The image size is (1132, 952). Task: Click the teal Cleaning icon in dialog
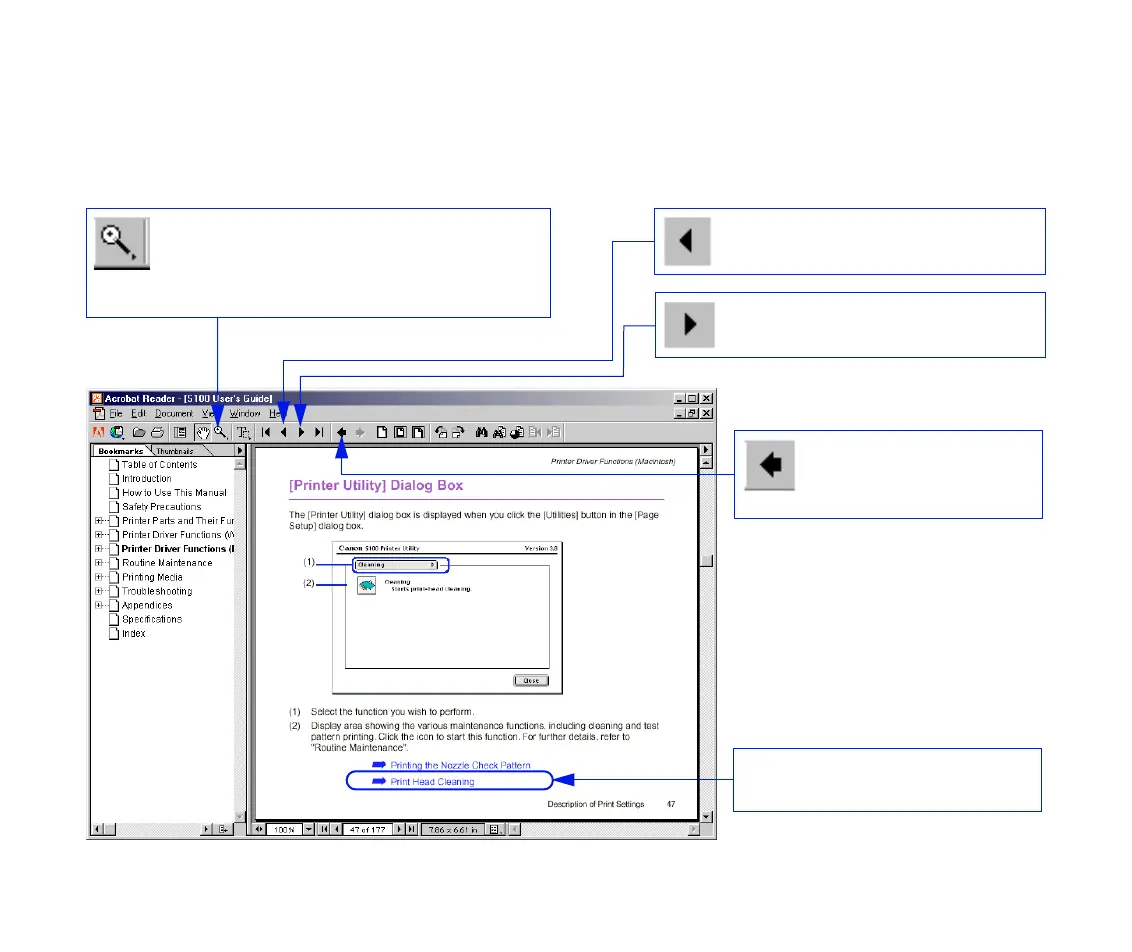367,585
